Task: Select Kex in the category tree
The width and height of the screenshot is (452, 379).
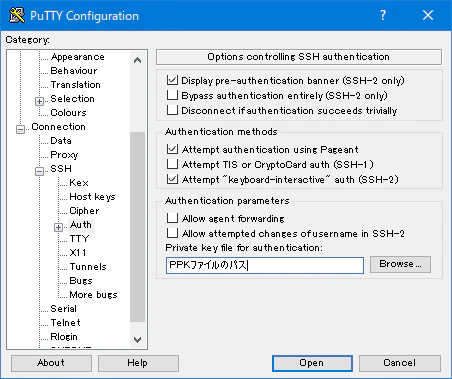Action: pyautogui.click(x=79, y=183)
